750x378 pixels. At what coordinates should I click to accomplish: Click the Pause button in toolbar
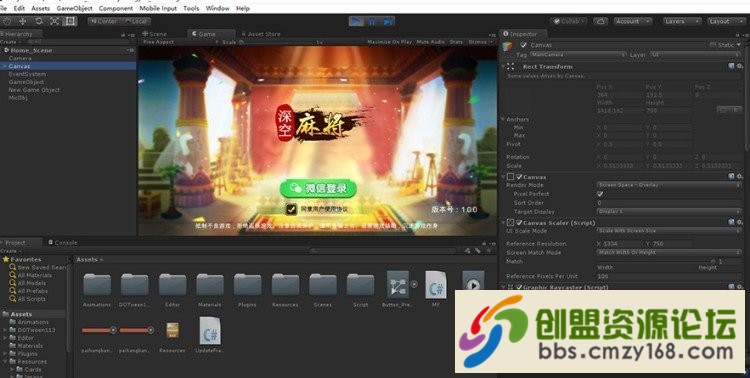(x=372, y=21)
